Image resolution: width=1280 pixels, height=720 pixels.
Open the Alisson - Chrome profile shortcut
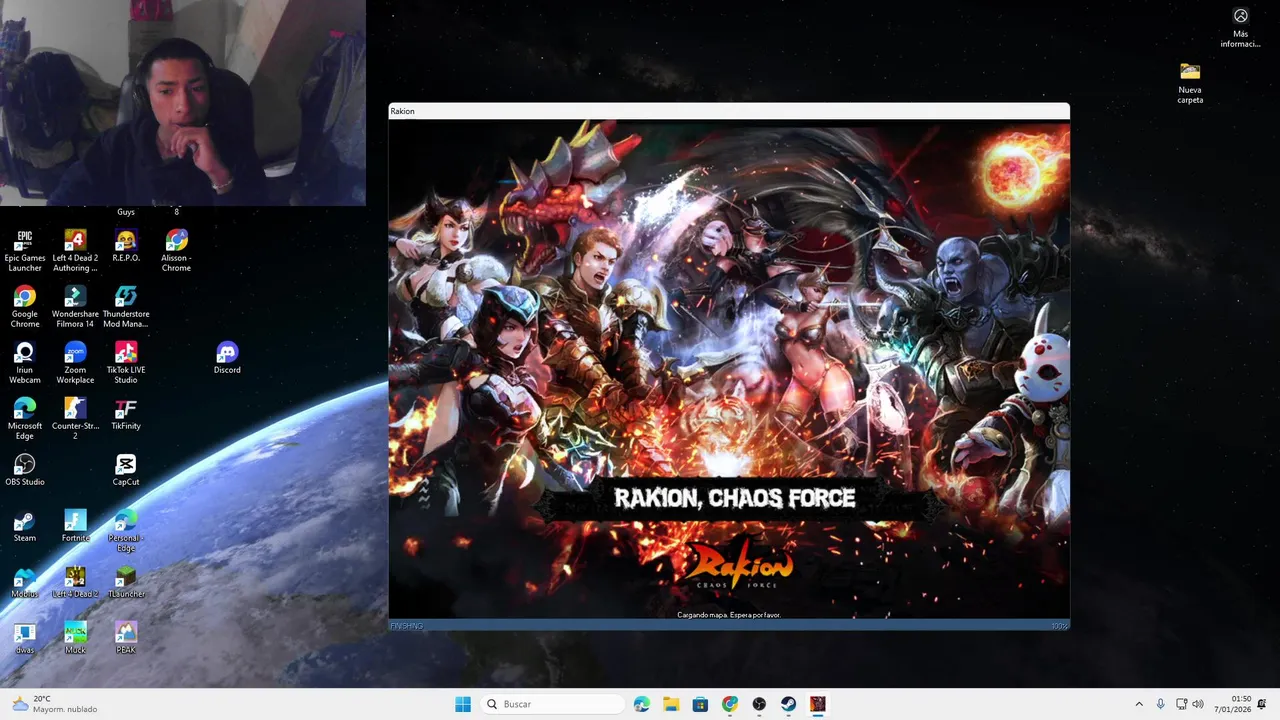pos(176,250)
